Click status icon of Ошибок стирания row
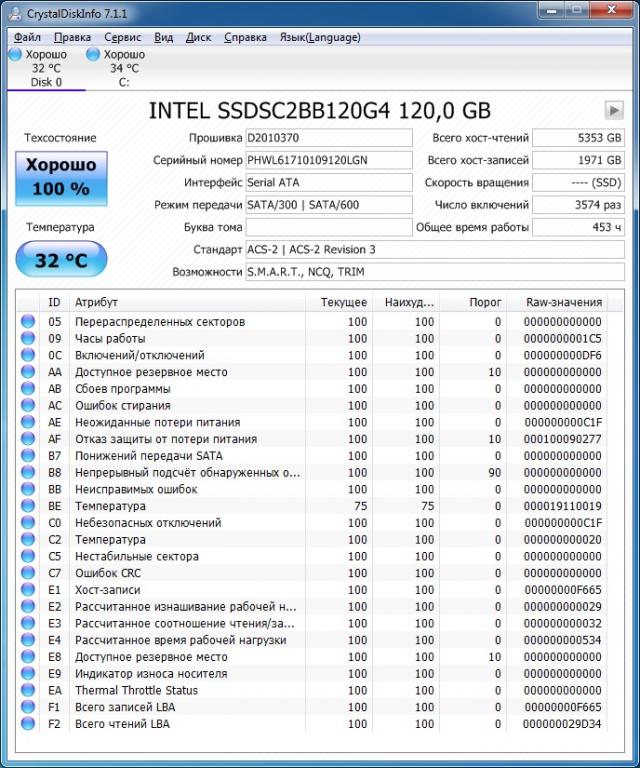The height and width of the screenshot is (768, 640). 28,405
